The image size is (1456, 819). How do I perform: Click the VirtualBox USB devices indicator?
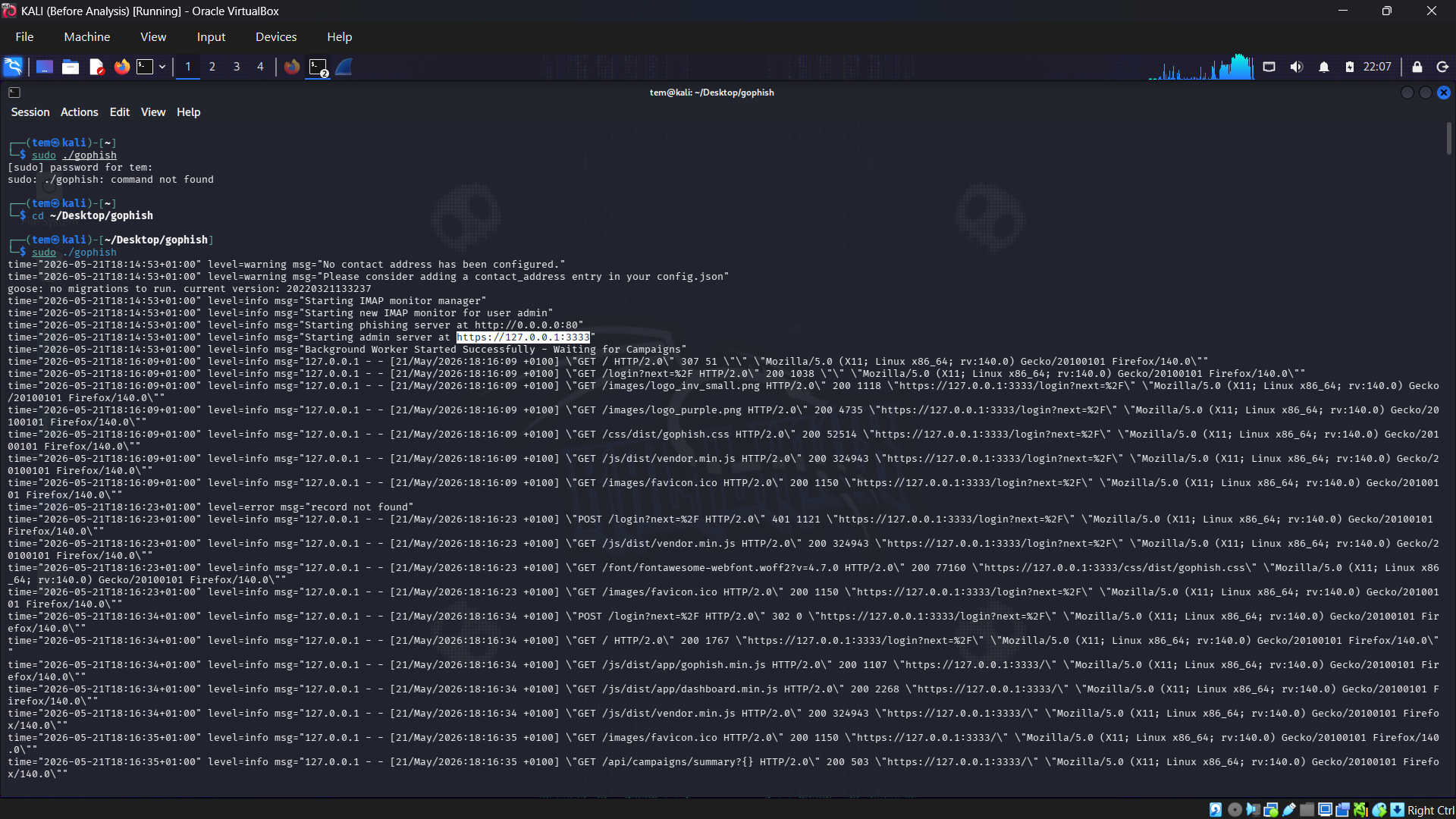[1289, 810]
